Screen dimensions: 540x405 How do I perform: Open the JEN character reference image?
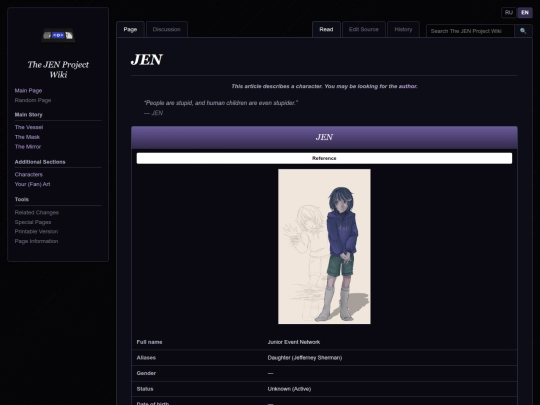(324, 246)
